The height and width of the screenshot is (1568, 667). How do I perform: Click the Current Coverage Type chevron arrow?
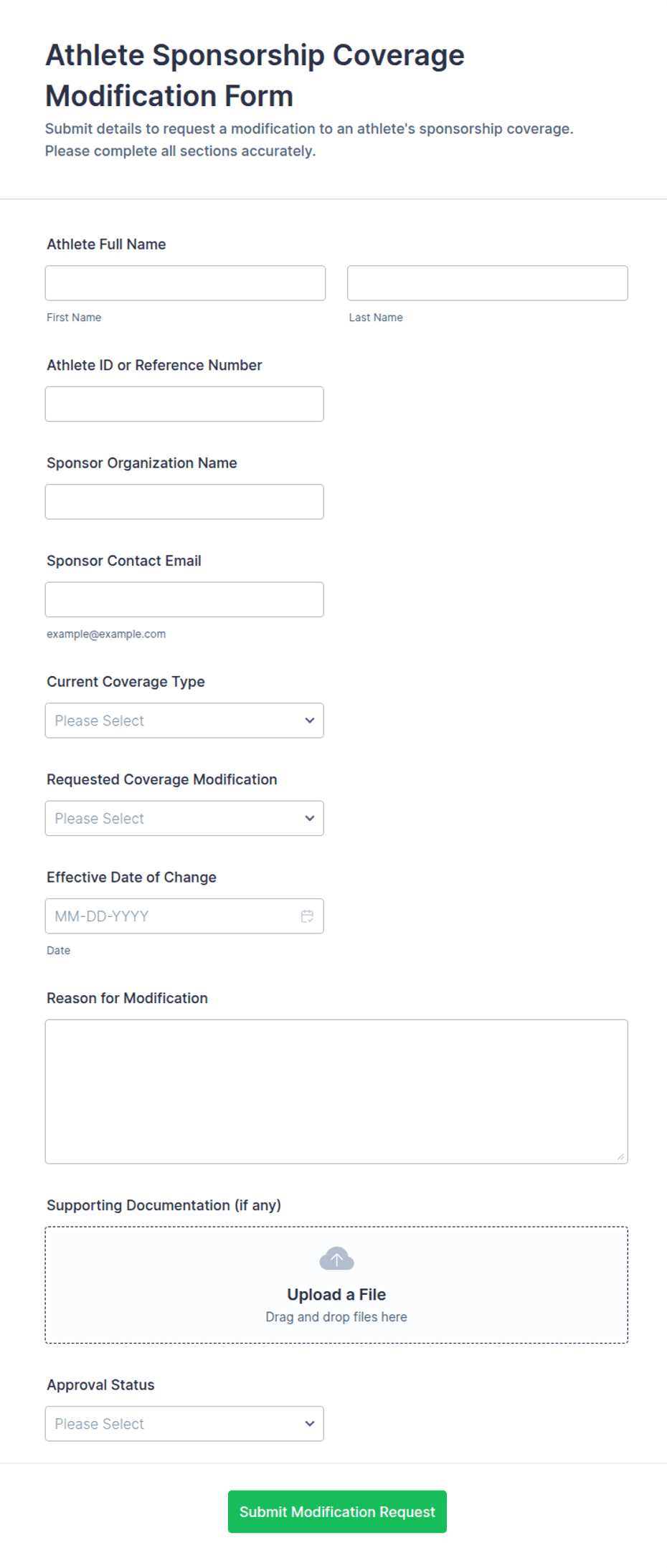tap(310, 721)
